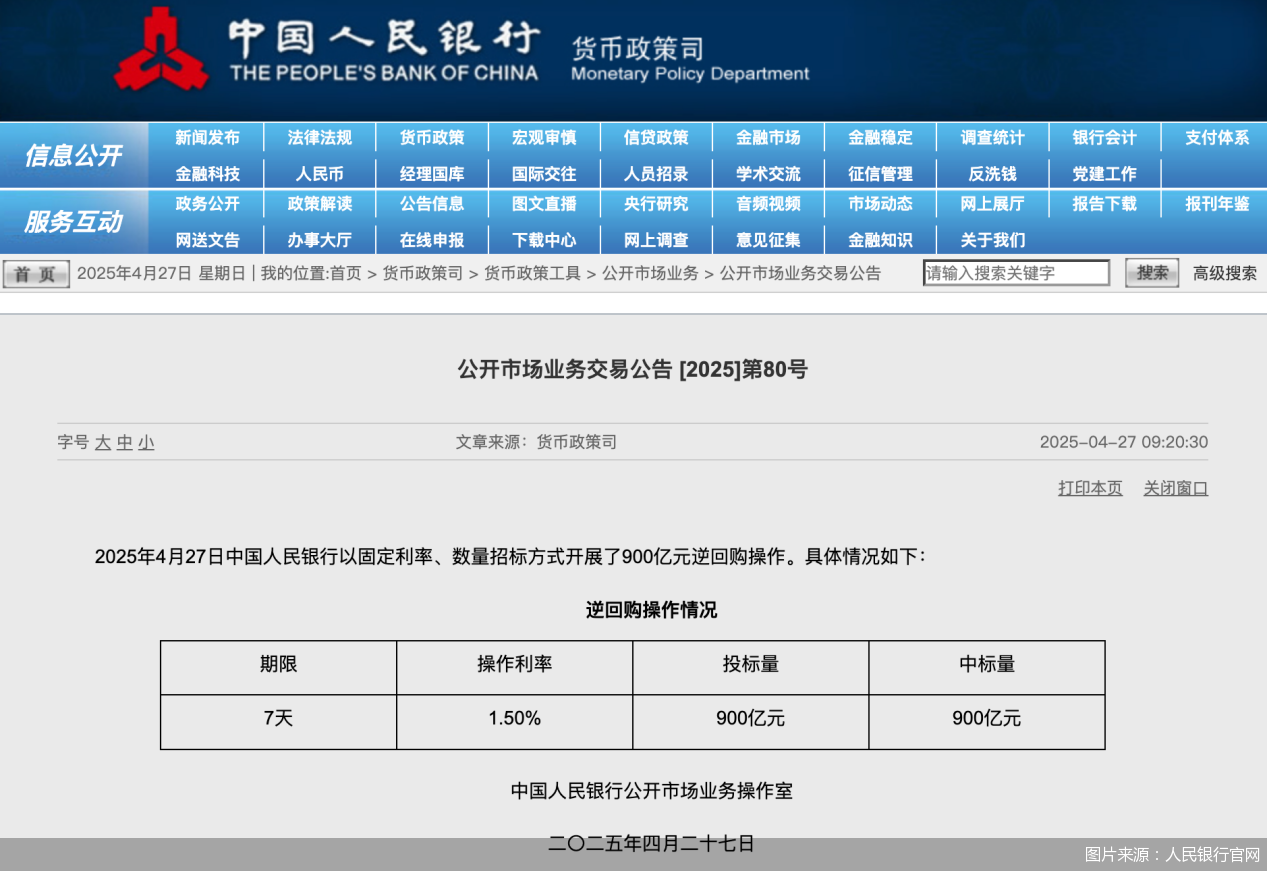Select 人民币 in navigation bar
Screen dimensions: 1267x871
click(x=319, y=174)
